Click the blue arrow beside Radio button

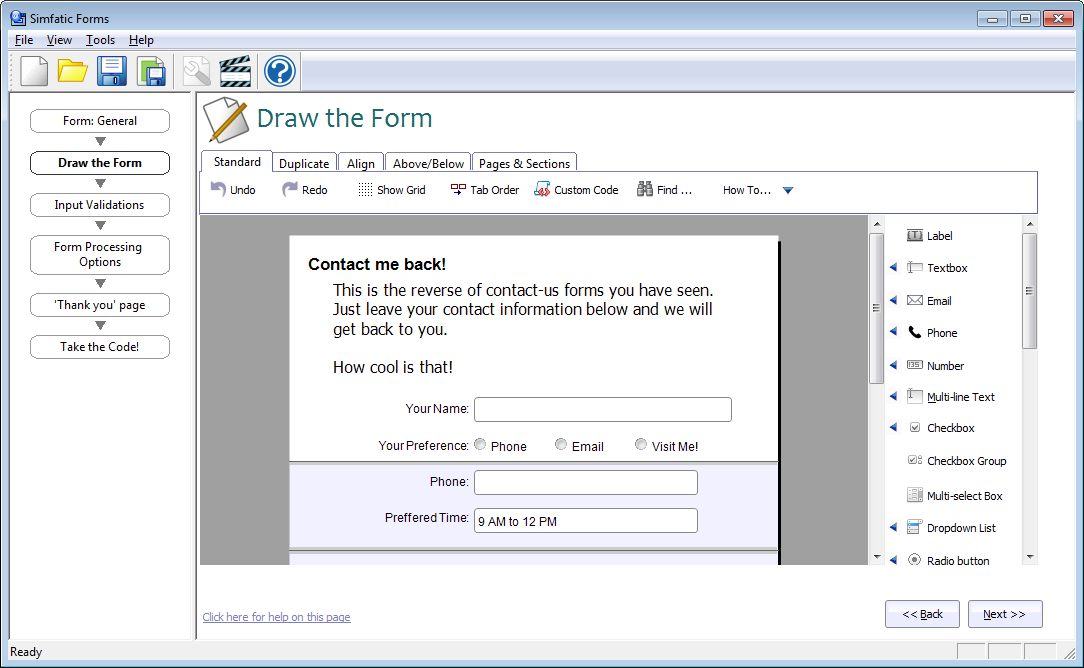[x=893, y=559]
